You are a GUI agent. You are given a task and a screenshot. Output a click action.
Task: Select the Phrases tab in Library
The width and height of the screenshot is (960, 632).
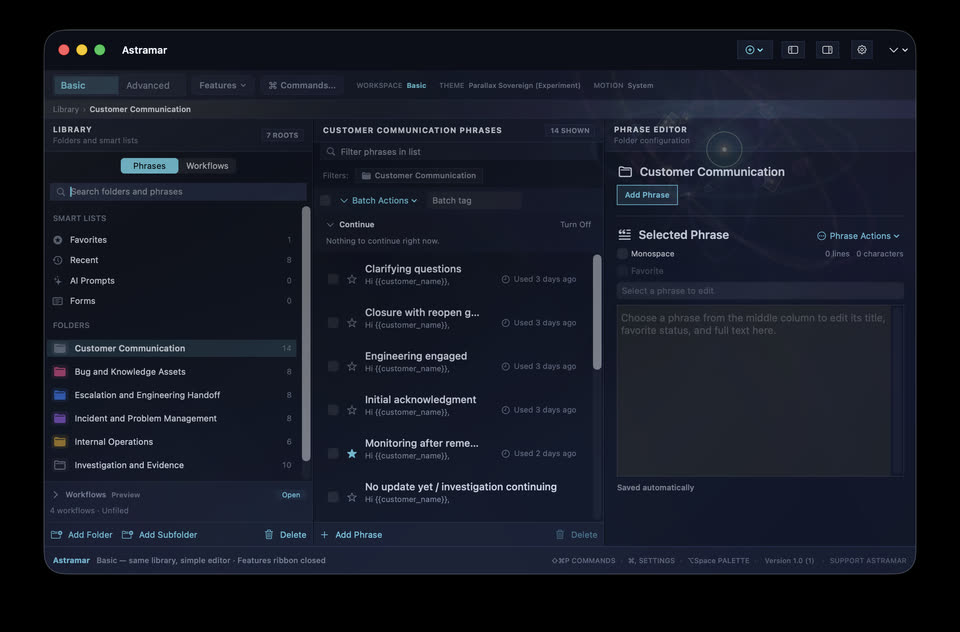(x=149, y=165)
